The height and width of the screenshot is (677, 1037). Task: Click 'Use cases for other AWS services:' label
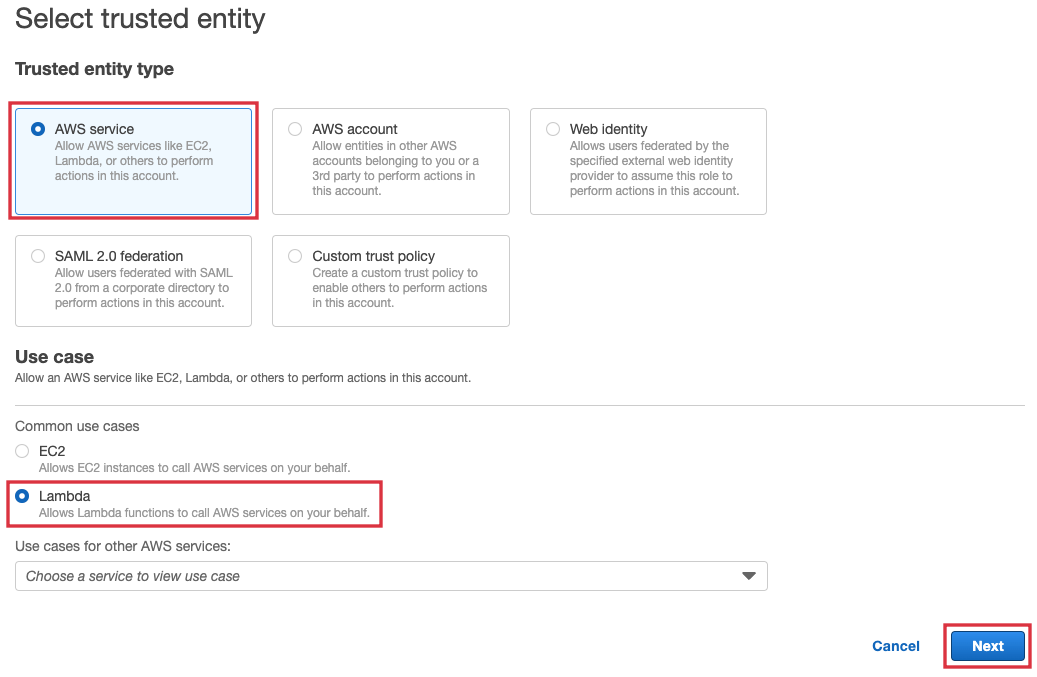pos(123,546)
